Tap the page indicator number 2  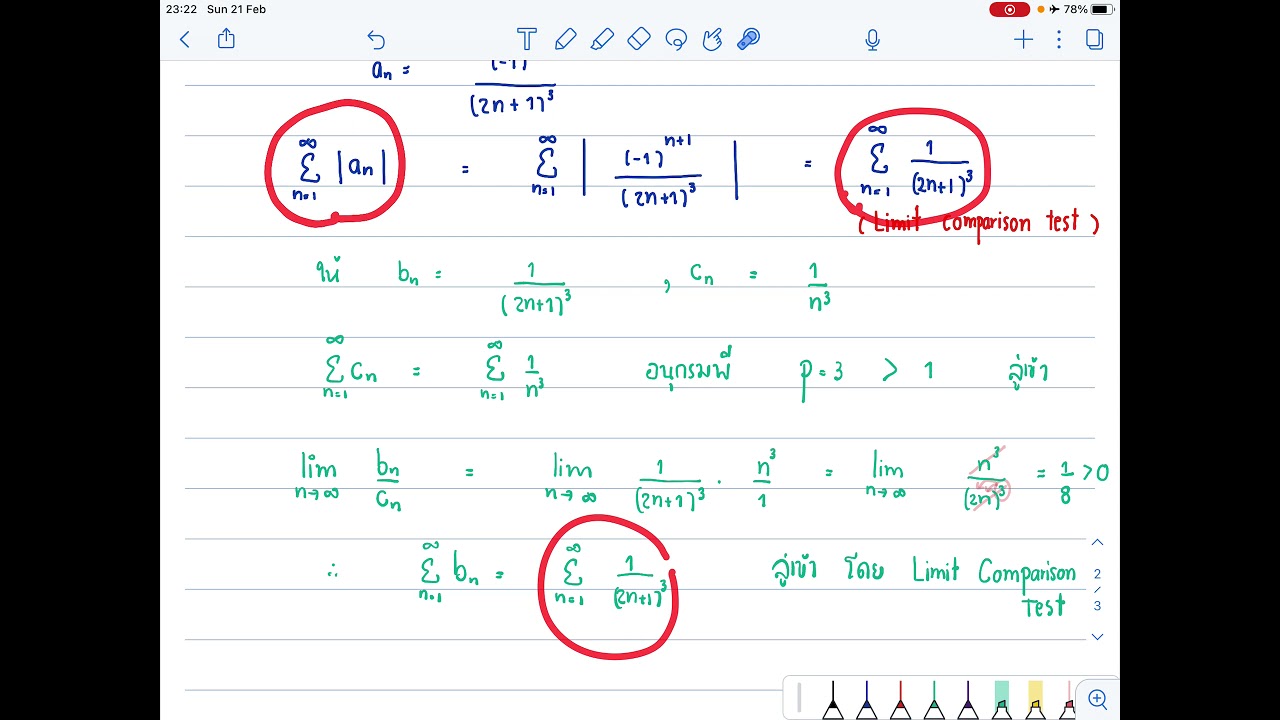[1097, 574]
